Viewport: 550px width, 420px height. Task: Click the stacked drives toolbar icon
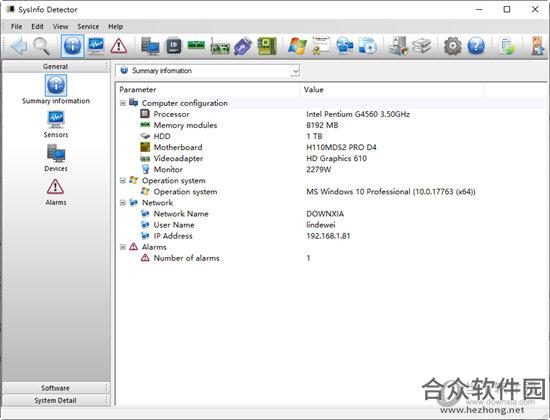421,46
